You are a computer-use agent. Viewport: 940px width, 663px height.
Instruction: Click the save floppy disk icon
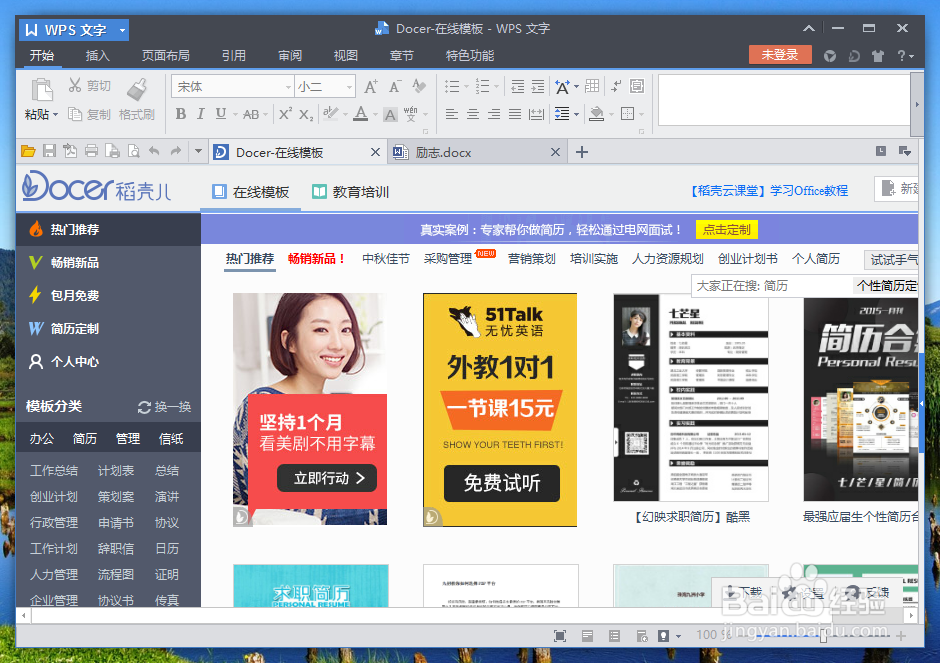tap(49, 151)
